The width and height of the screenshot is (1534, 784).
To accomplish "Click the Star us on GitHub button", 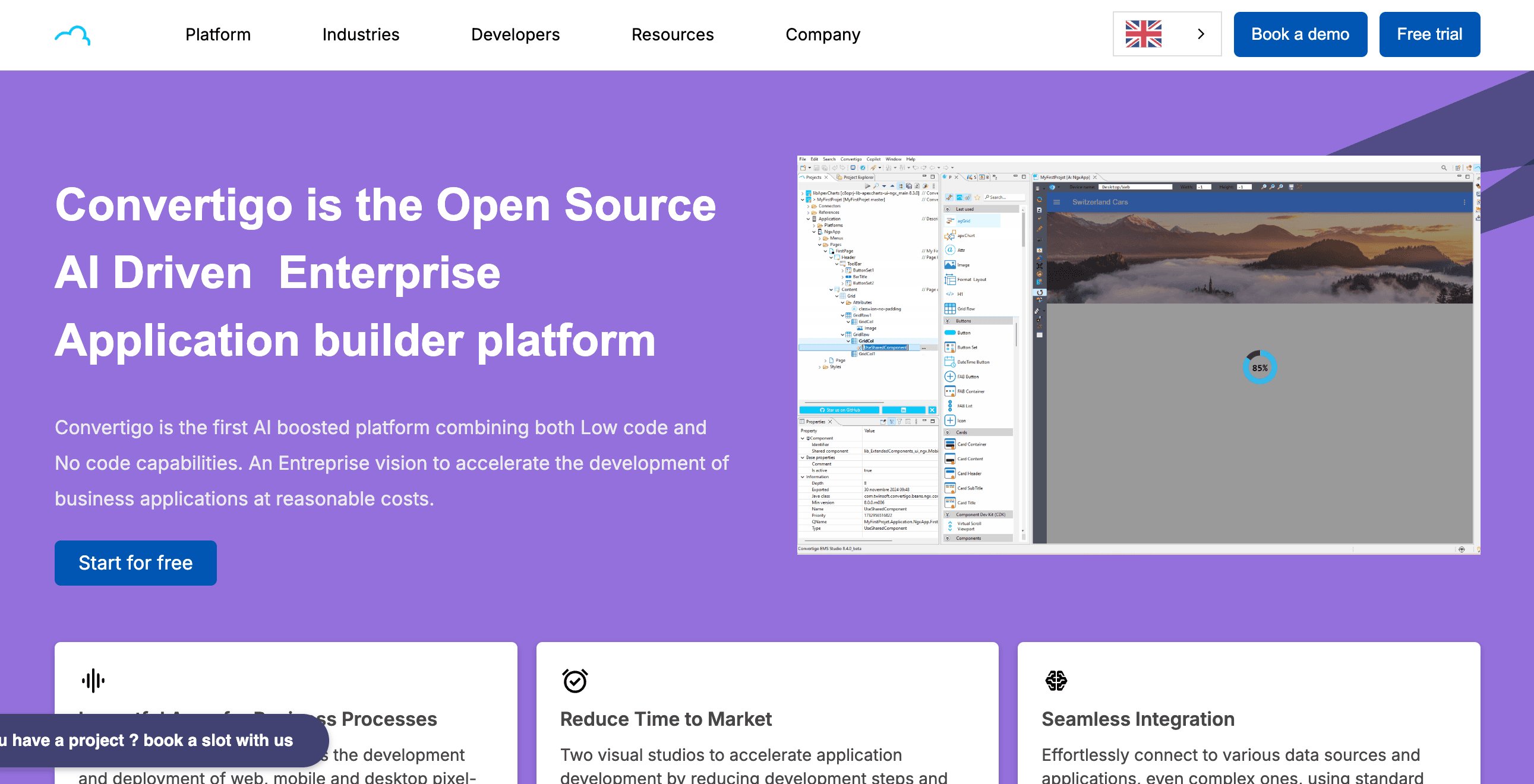I will coord(839,410).
